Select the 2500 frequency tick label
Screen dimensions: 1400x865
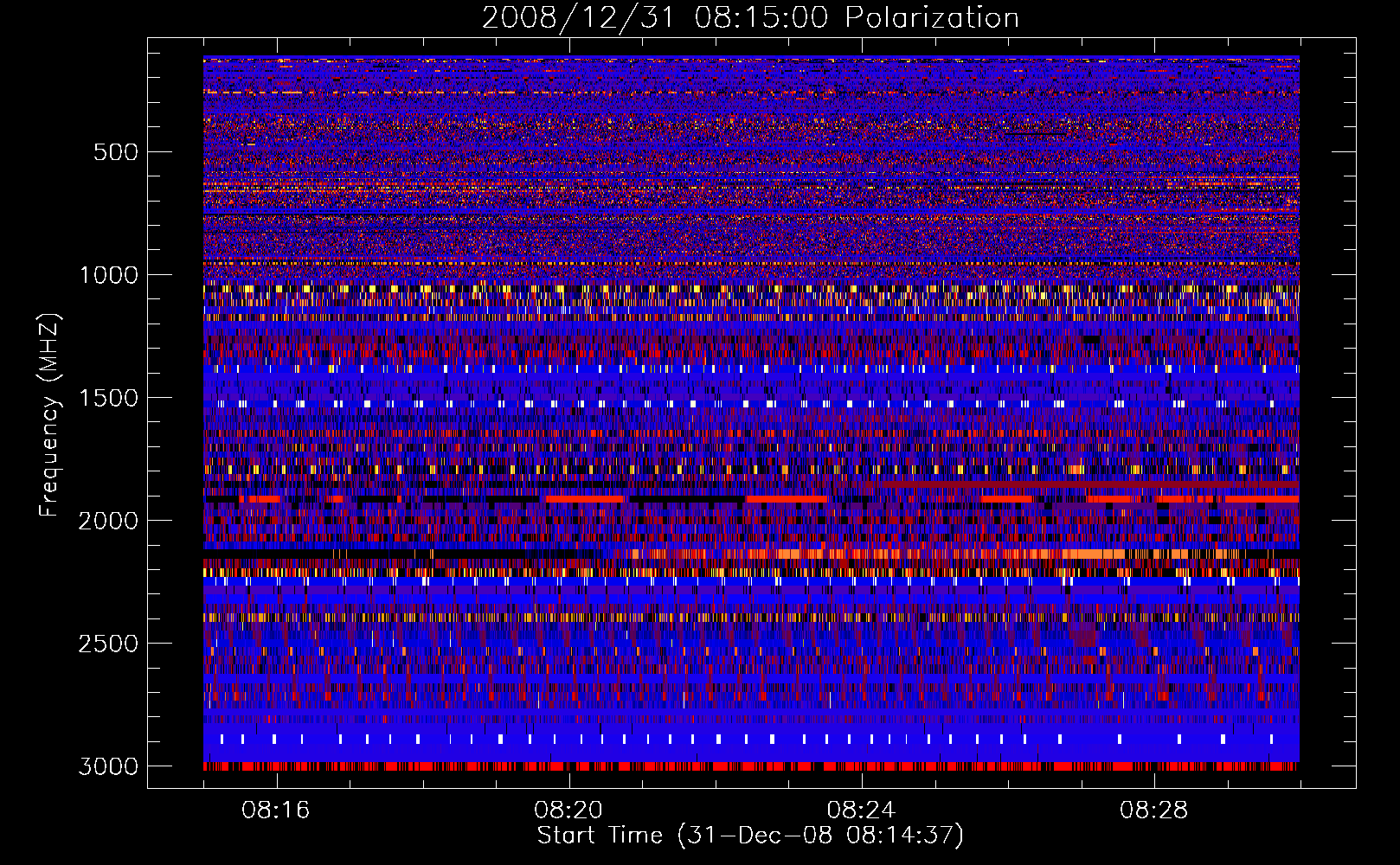[x=108, y=644]
